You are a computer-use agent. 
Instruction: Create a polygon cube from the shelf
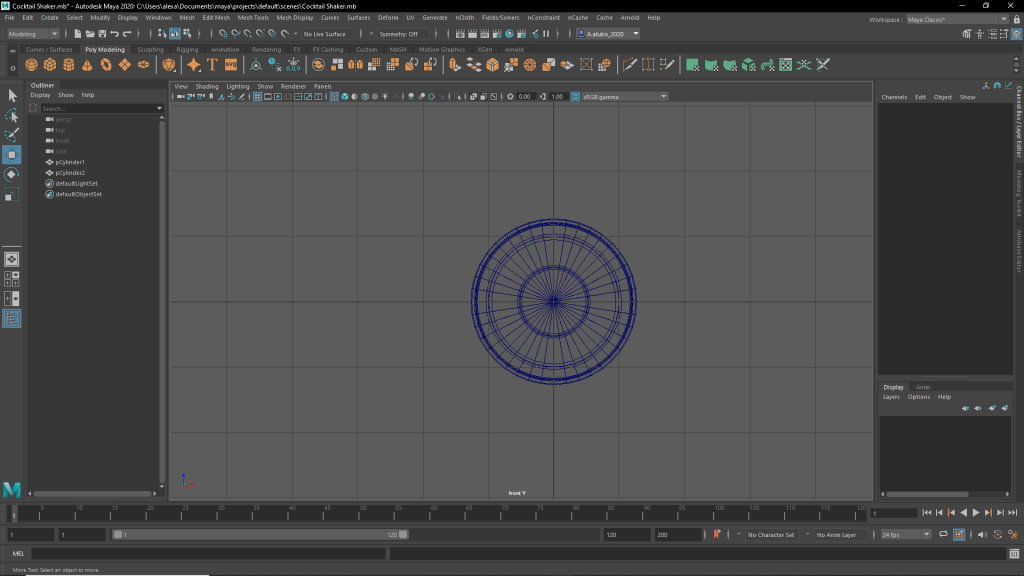coord(51,65)
